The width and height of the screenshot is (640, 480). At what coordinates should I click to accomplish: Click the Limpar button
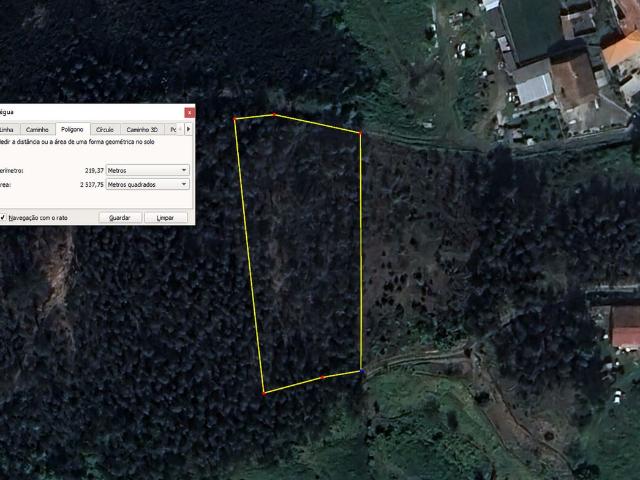pos(165,218)
